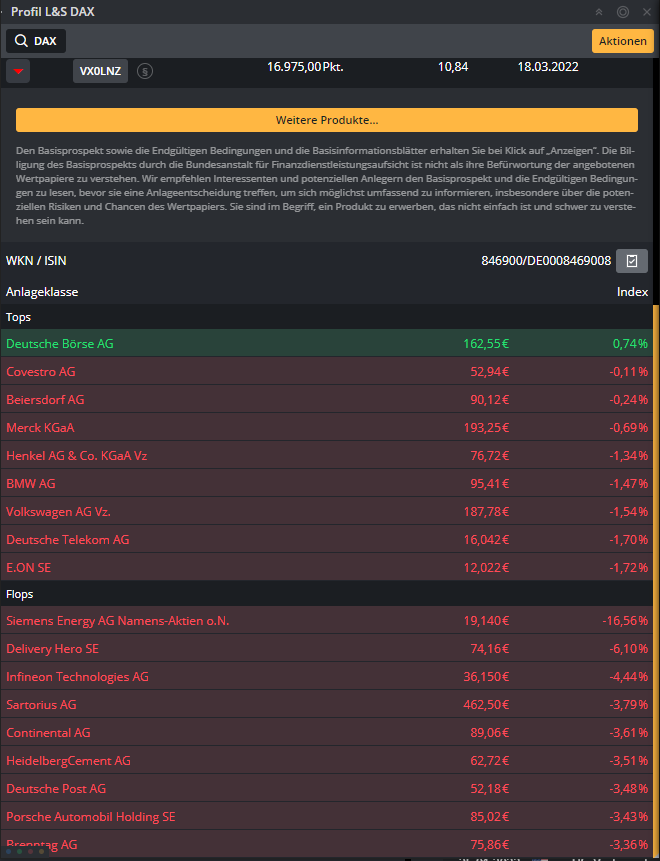Image resolution: width=660 pixels, height=861 pixels.
Task: Copy the WKN/ISIN with clipboard icon
Action: point(632,260)
